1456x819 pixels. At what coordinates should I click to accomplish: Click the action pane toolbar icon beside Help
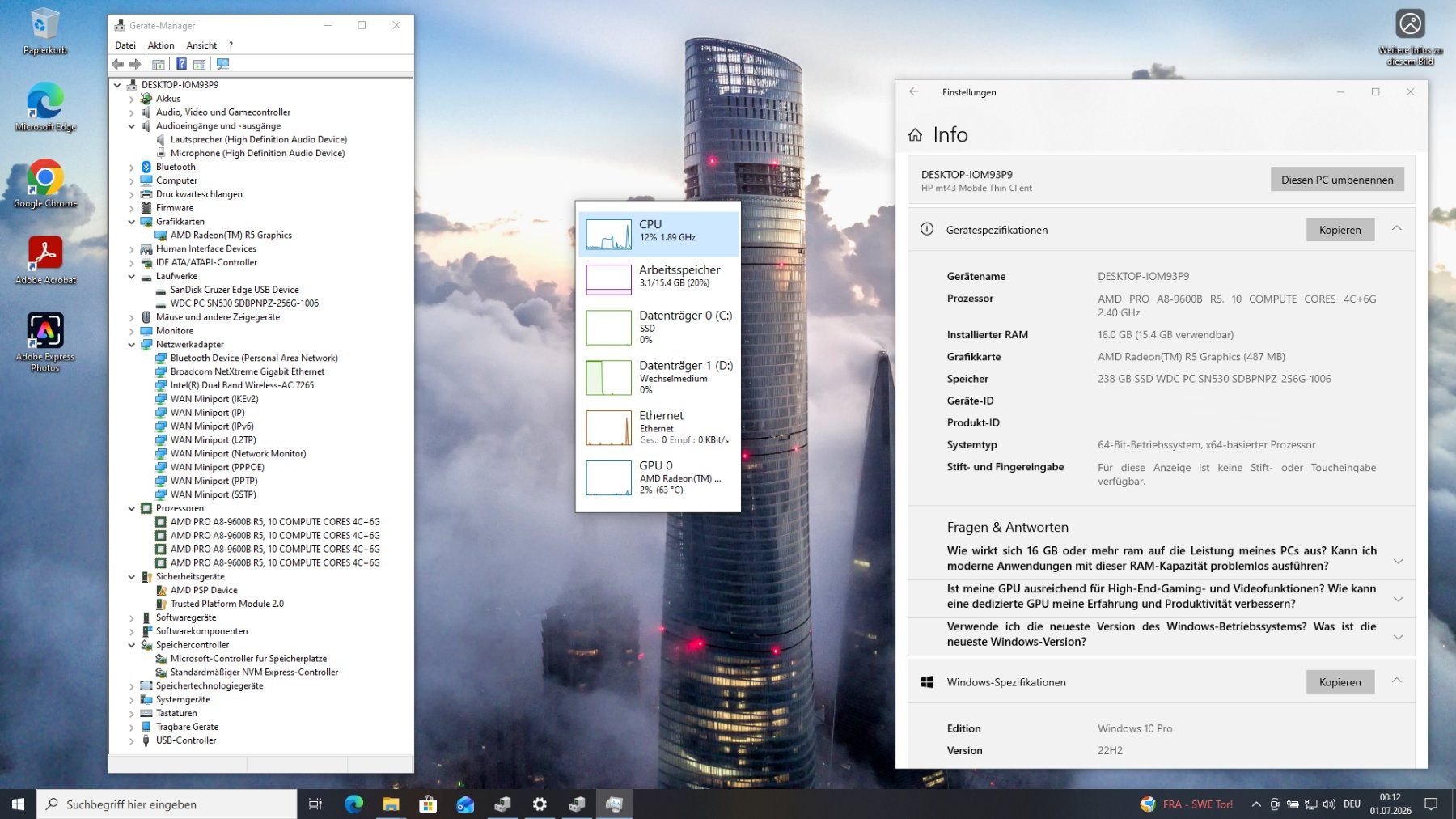[199, 64]
